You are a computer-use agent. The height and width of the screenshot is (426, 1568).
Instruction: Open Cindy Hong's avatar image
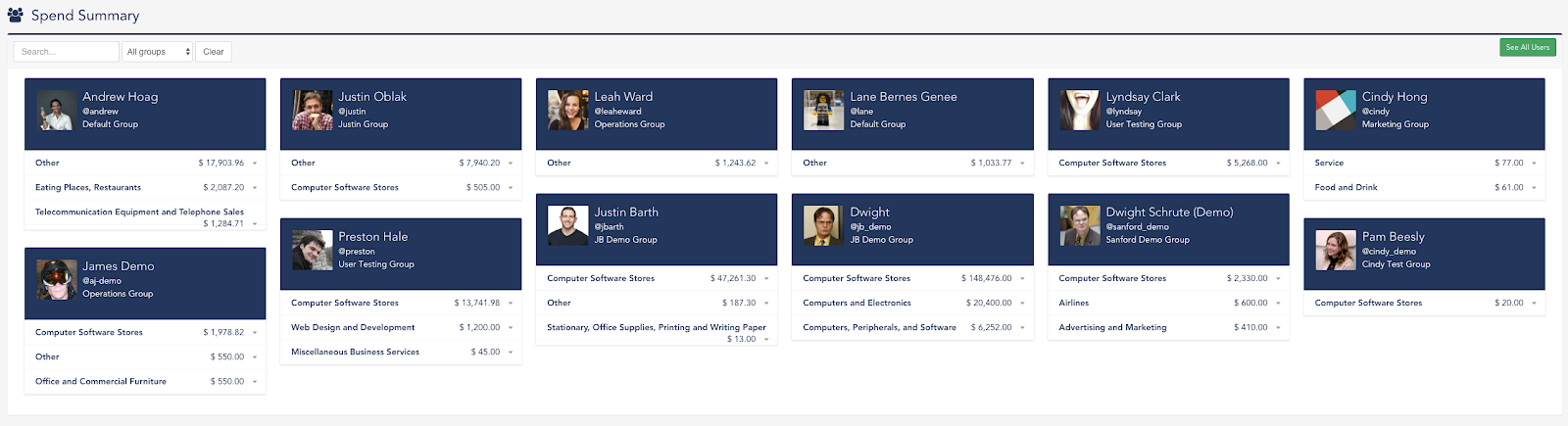(1336, 111)
